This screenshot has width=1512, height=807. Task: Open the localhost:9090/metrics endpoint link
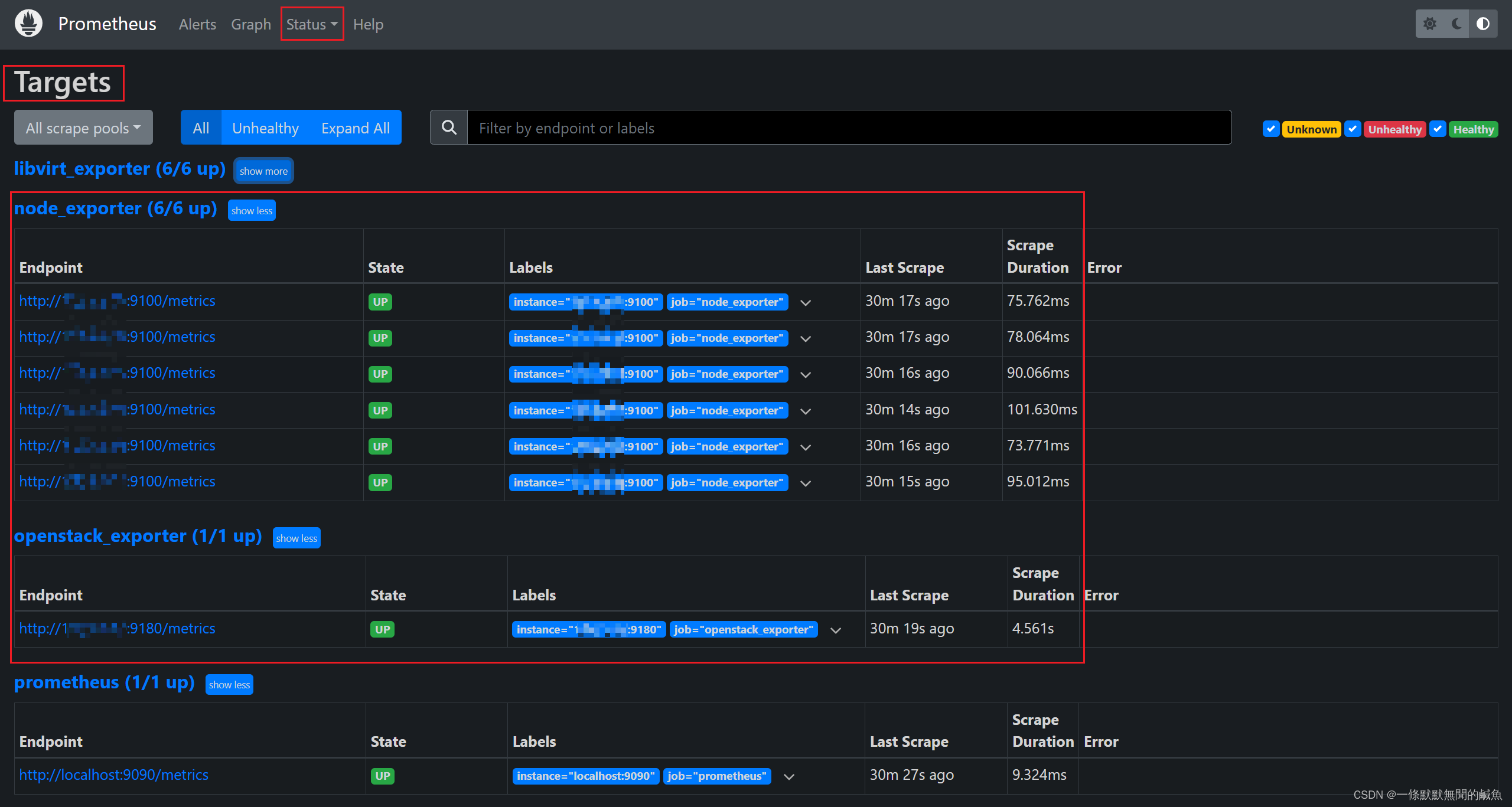coord(114,775)
